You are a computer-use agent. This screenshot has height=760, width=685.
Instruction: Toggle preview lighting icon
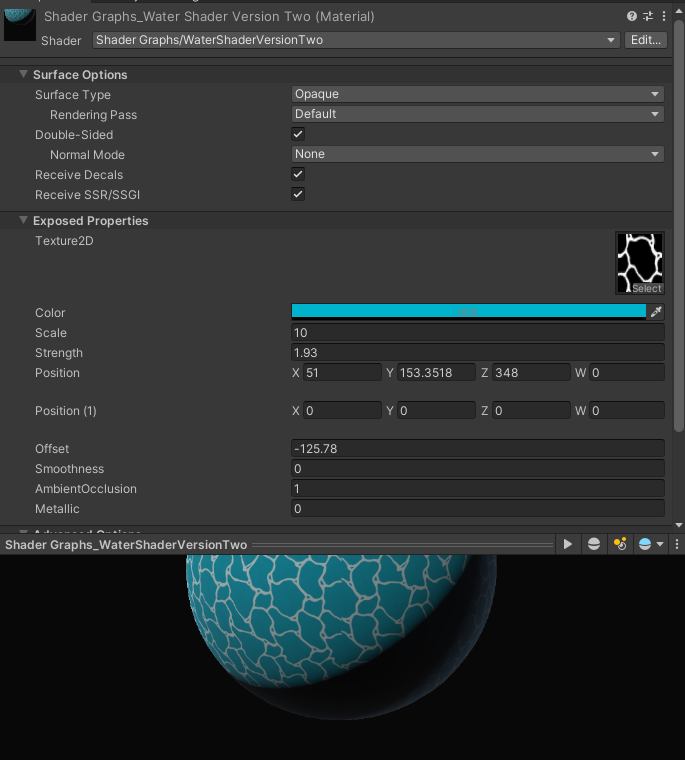(620, 544)
